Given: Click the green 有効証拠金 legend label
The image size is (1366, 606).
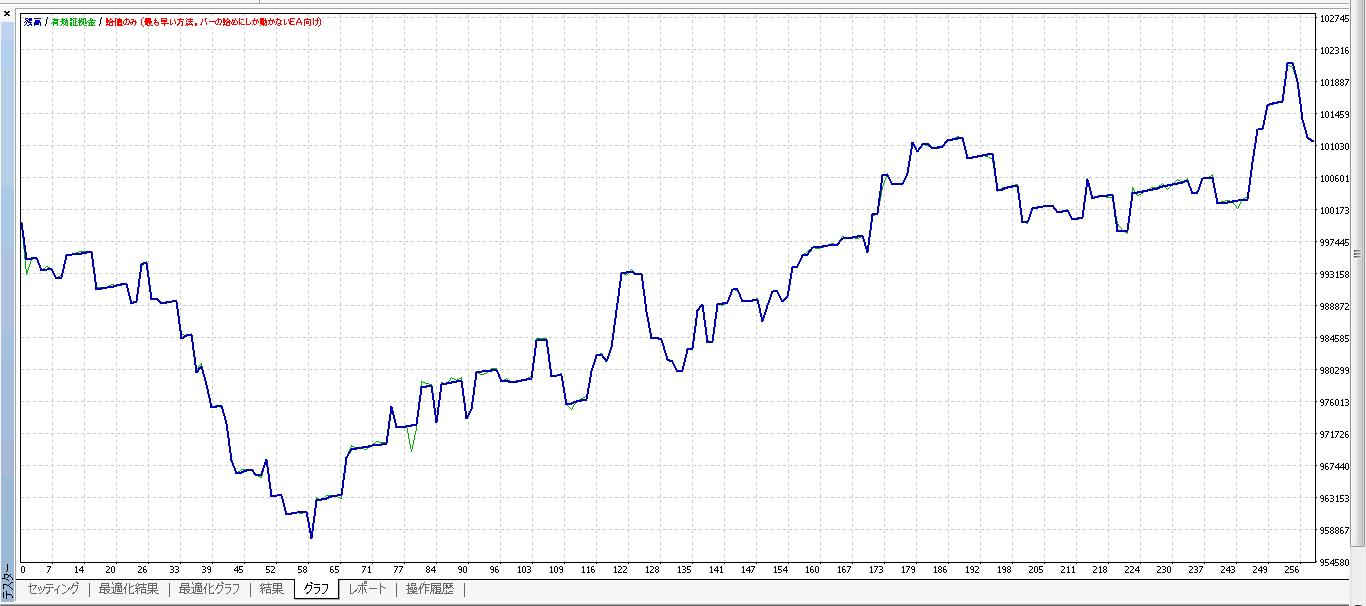Looking at the screenshot, I should coord(73,21).
